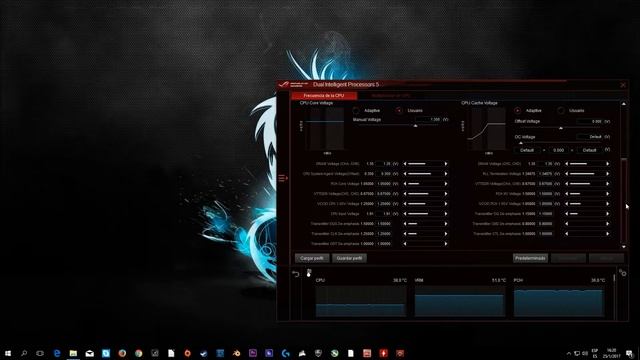This screenshot has height=360, width=640.
Task: Click the DRAM Voltage (CHA, CHB) input field
Action: pyautogui.click(x=383, y=164)
